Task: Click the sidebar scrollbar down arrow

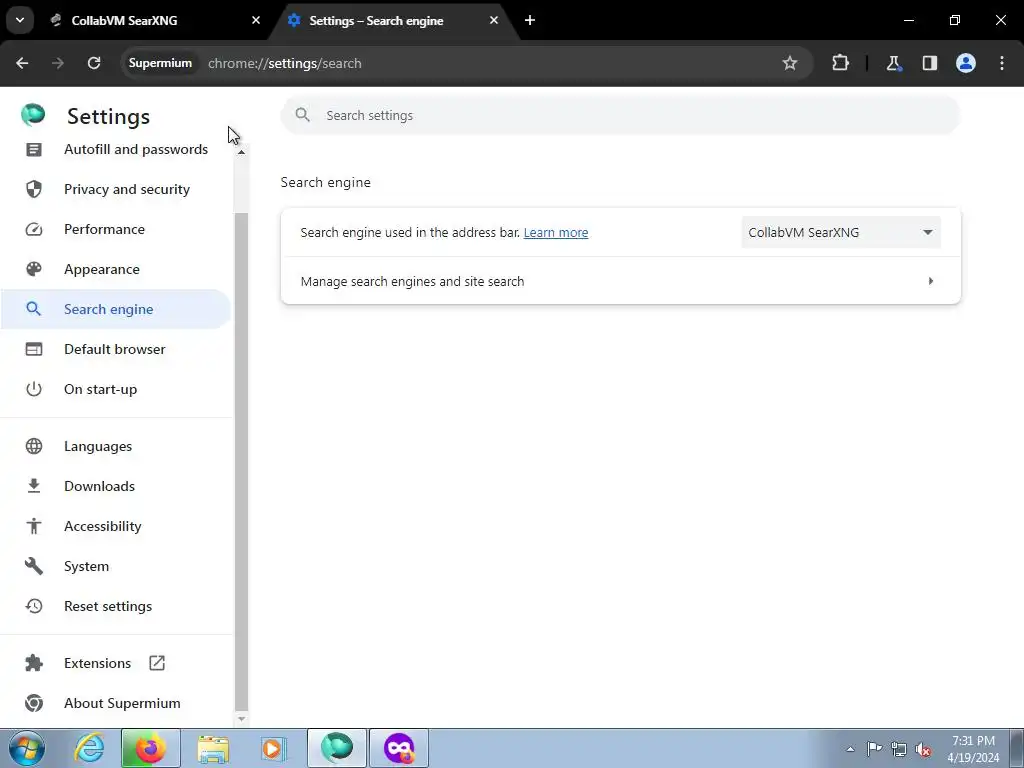Action: click(x=241, y=719)
